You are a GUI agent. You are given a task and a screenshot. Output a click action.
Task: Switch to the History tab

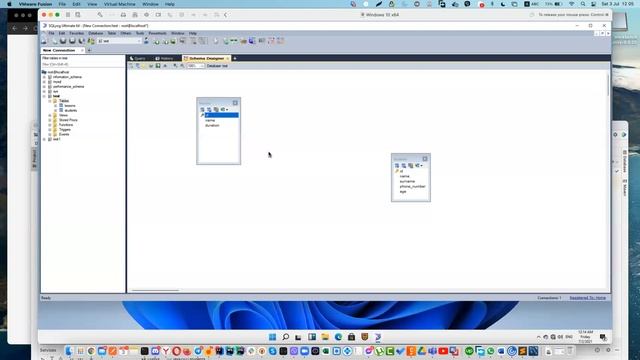[165, 58]
